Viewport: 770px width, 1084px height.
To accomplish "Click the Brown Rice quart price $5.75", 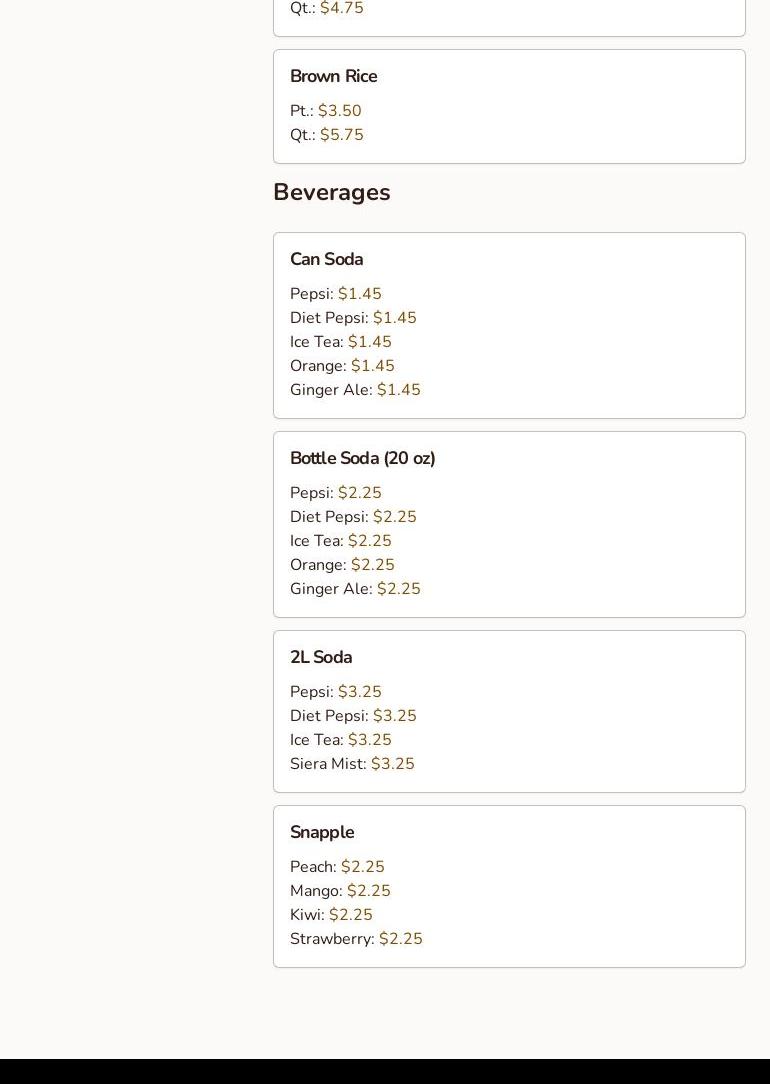I will pos(342,135).
